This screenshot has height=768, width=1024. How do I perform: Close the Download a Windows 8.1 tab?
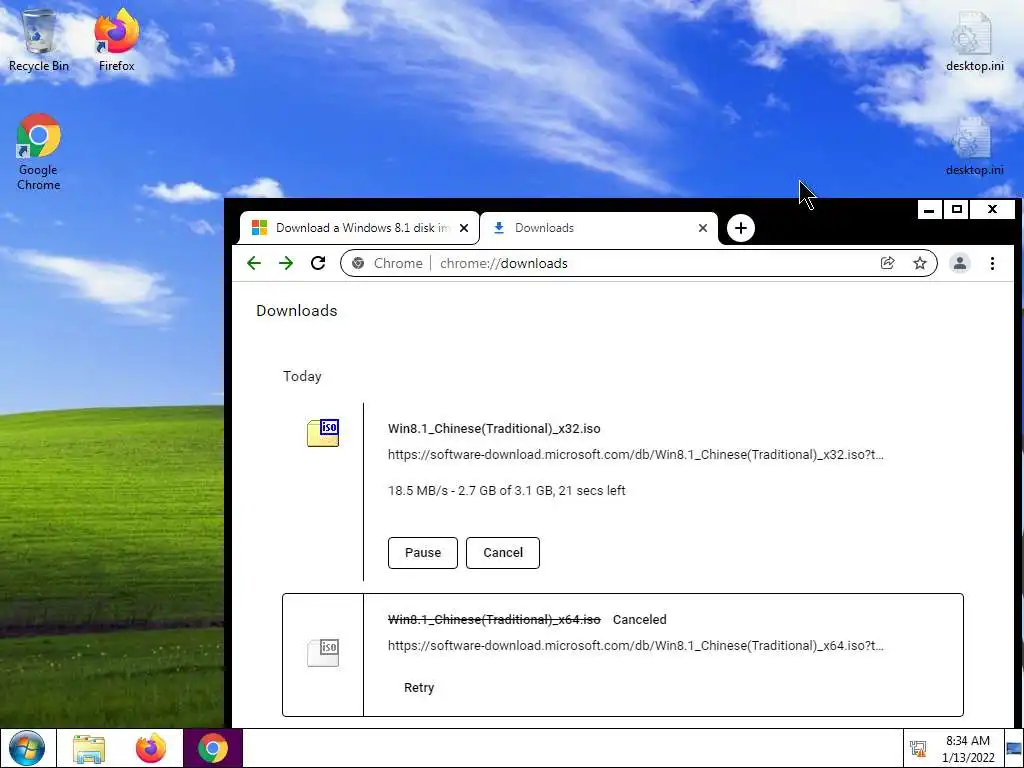(464, 228)
